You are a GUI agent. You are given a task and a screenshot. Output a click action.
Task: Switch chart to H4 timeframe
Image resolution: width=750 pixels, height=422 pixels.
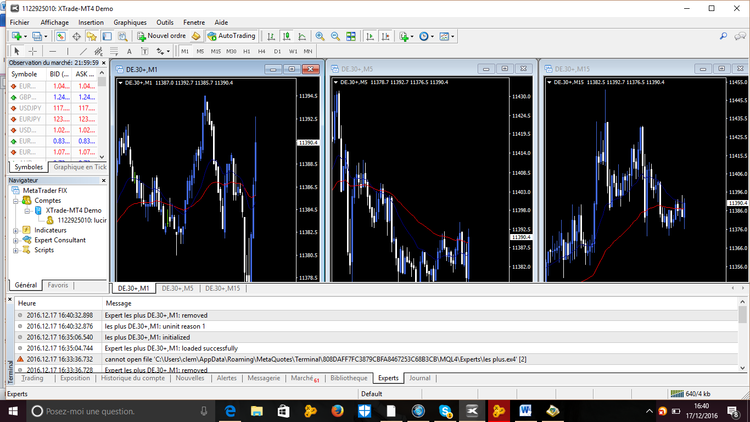pyautogui.click(x=262, y=50)
